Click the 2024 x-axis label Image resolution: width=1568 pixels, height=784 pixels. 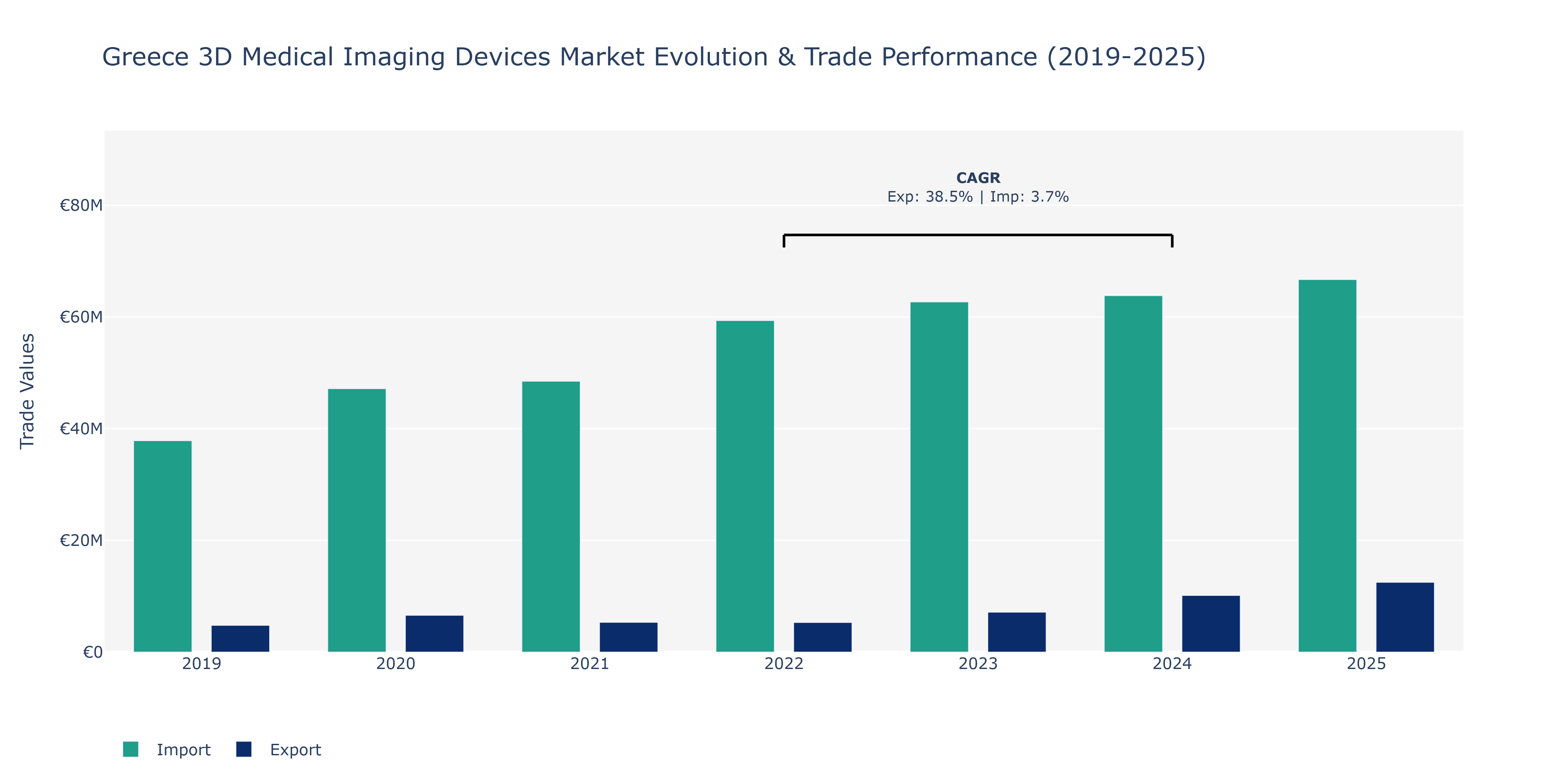click(1172, 663)
